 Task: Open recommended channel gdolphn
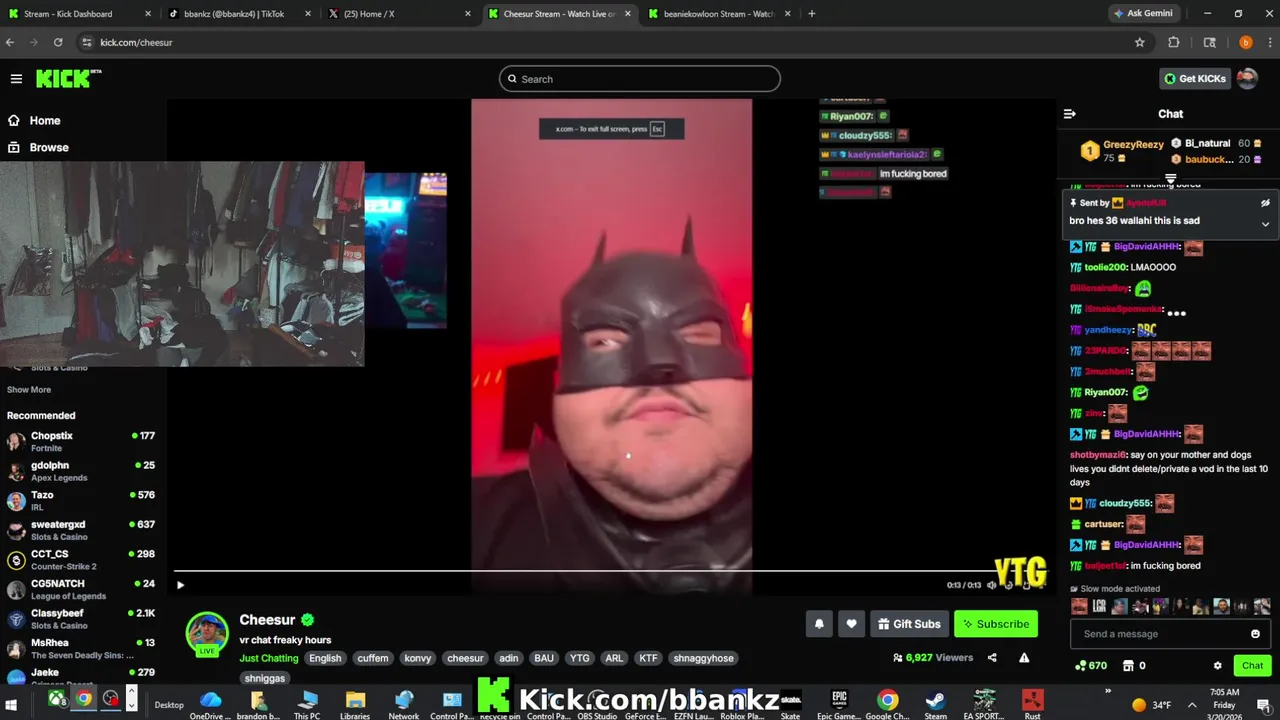pos(80,471)
